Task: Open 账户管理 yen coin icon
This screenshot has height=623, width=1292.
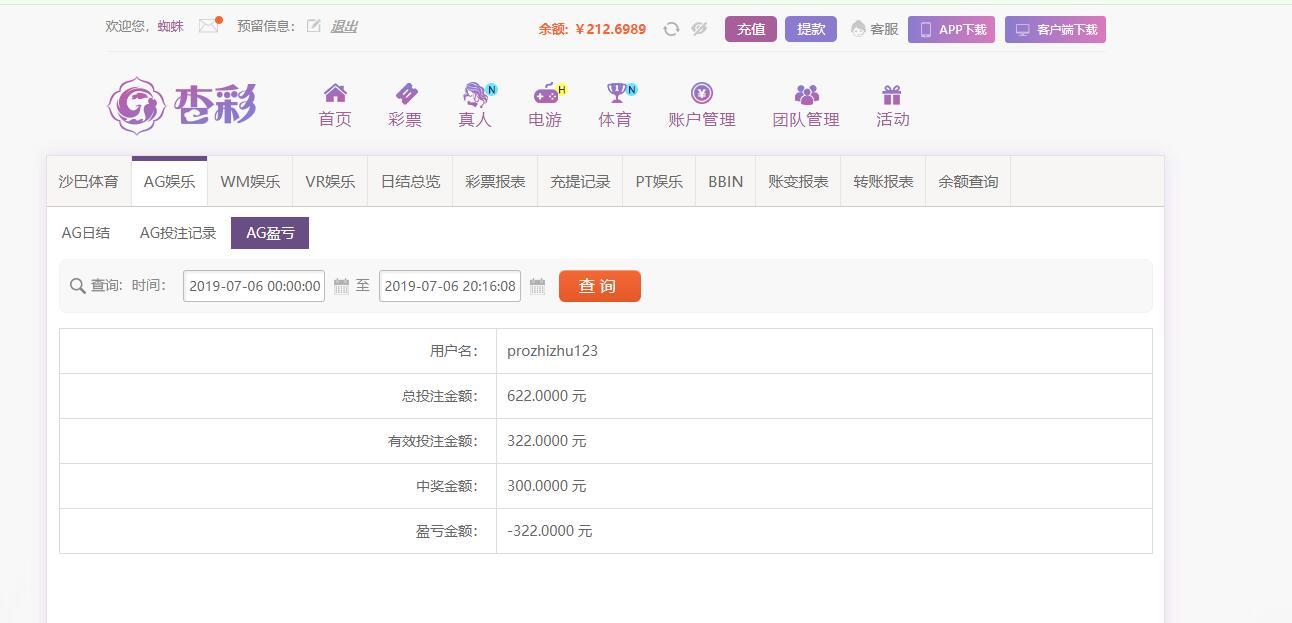Action: (702, 93)
